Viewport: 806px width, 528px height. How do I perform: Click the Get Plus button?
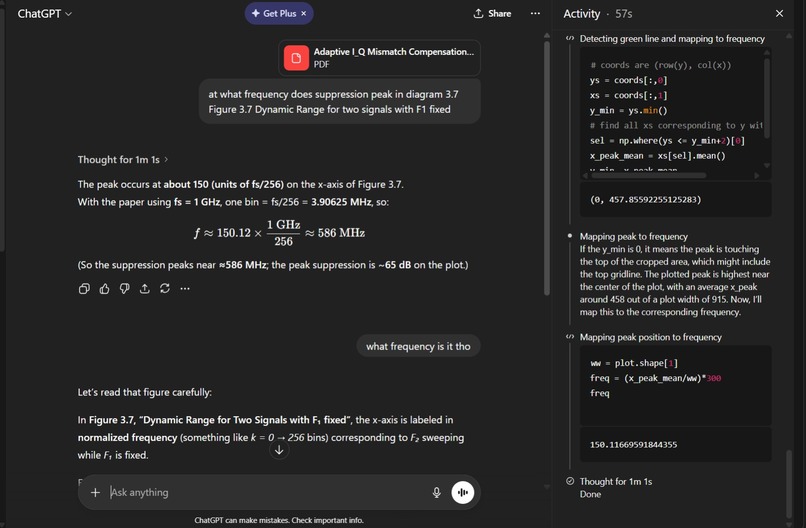pos(274,14)
